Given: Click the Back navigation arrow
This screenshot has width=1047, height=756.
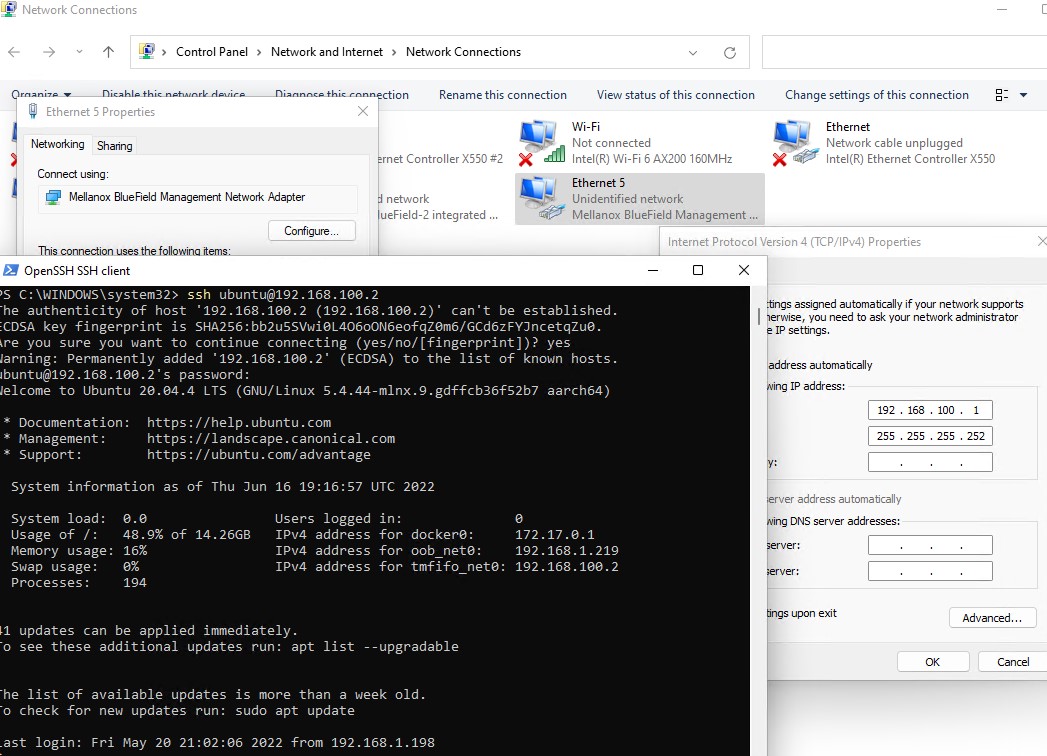Looking at the screenshot, I should 14,52.
